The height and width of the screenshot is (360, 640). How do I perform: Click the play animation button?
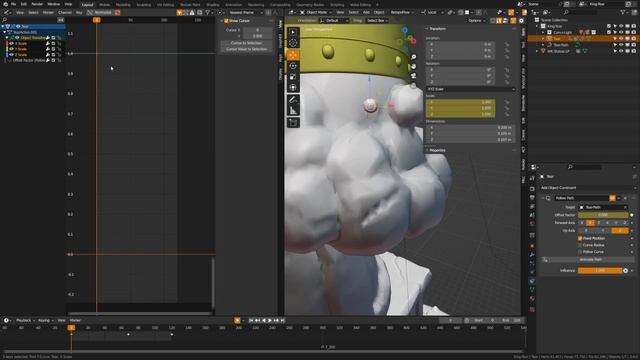click(270, 320)
